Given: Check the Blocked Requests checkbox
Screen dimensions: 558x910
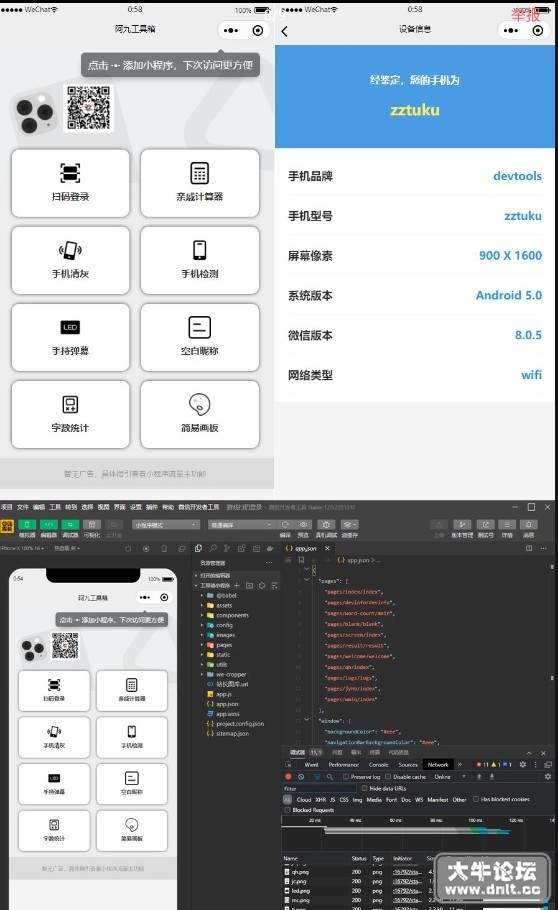Looking at the screenshot, I should point(287,810).
